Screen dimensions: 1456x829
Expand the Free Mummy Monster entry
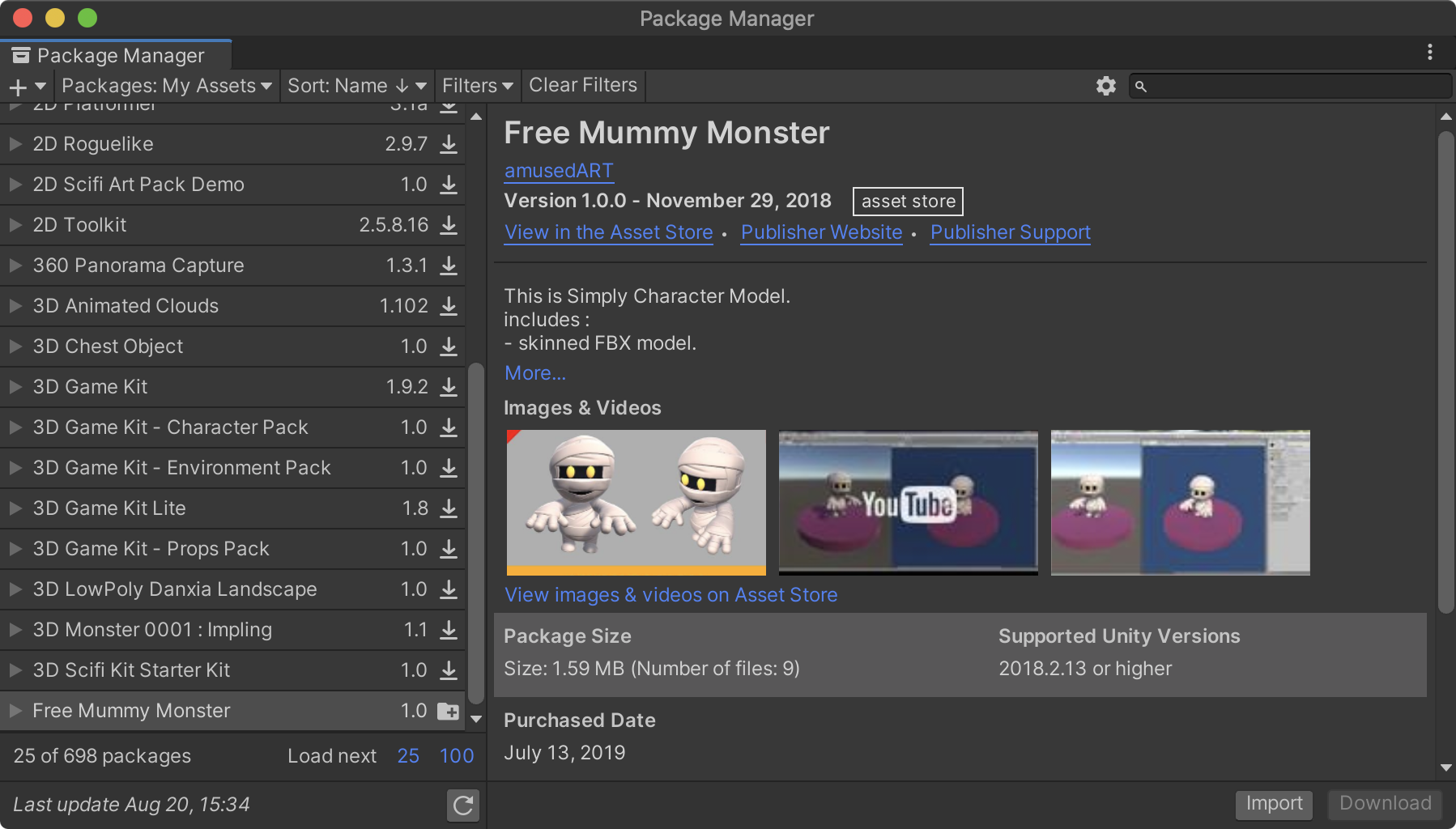click(x=15, y=711)
